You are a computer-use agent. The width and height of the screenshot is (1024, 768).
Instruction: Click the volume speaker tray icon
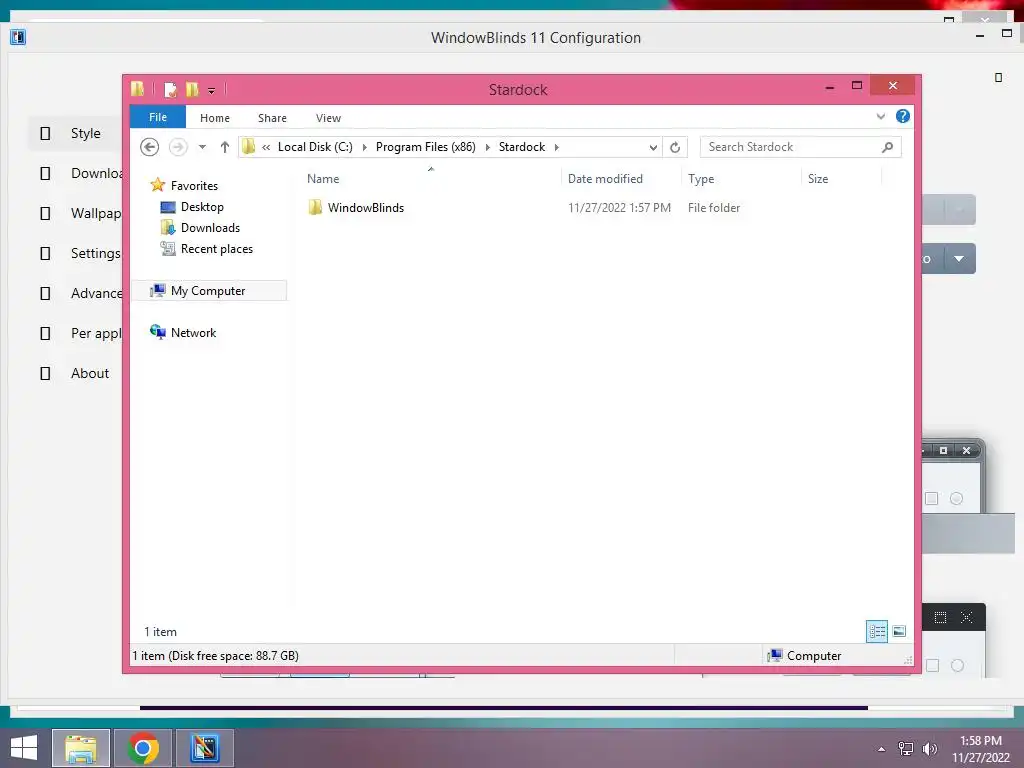pos(929,749)
